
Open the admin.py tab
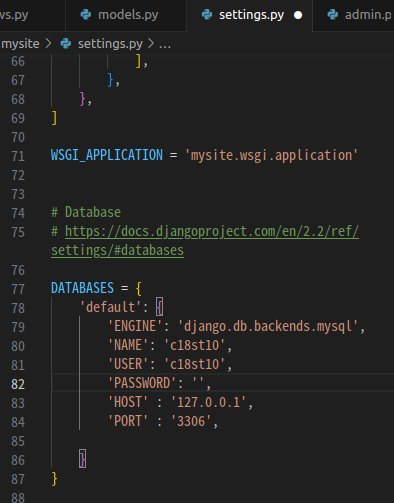(354, 15)
